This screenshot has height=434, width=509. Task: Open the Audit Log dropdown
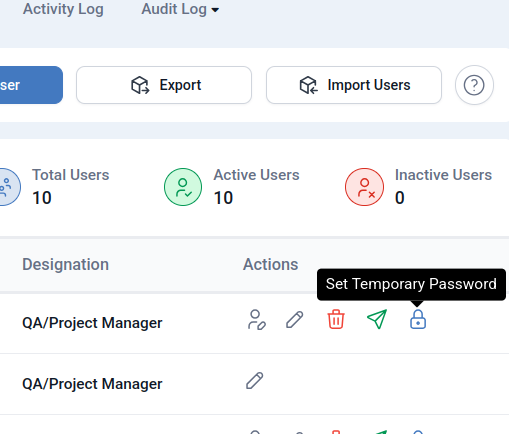180,9
